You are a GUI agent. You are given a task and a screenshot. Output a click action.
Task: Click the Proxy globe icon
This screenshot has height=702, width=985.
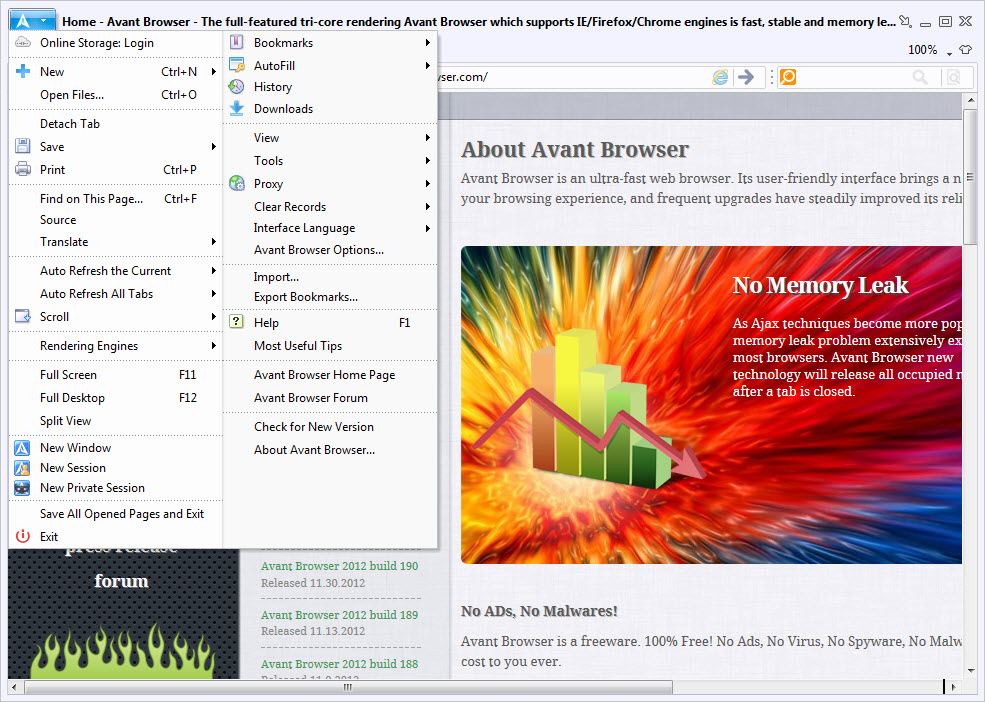[237, 184]
